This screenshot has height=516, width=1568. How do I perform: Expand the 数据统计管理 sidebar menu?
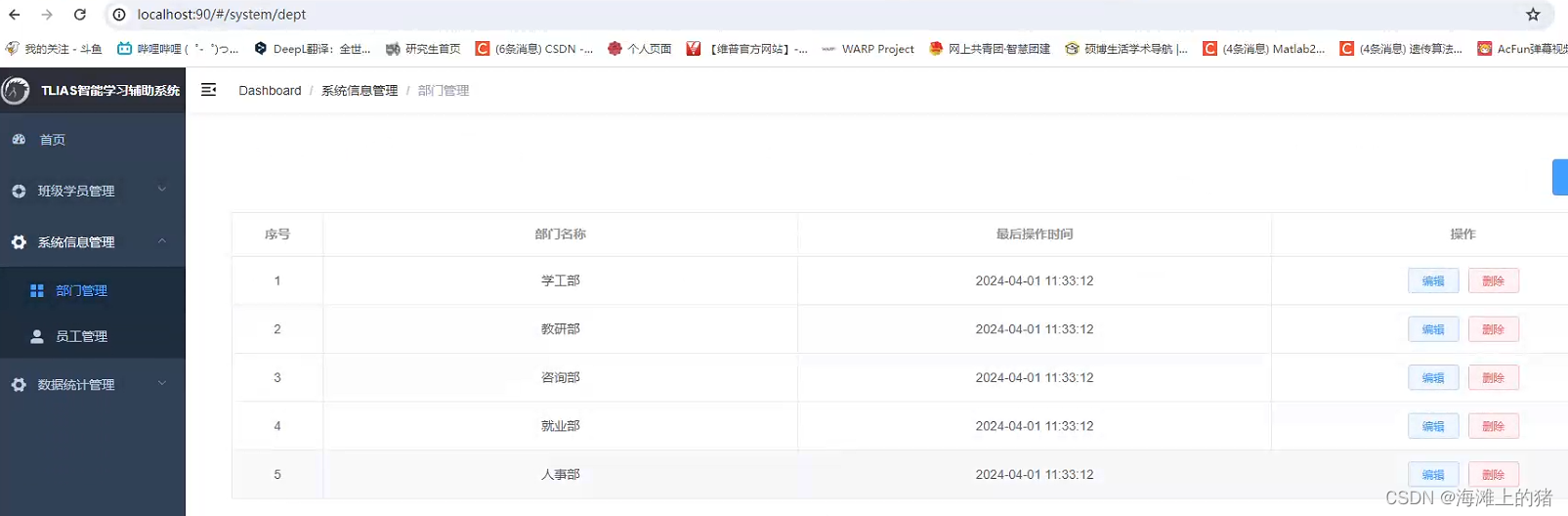coord(93,385)
